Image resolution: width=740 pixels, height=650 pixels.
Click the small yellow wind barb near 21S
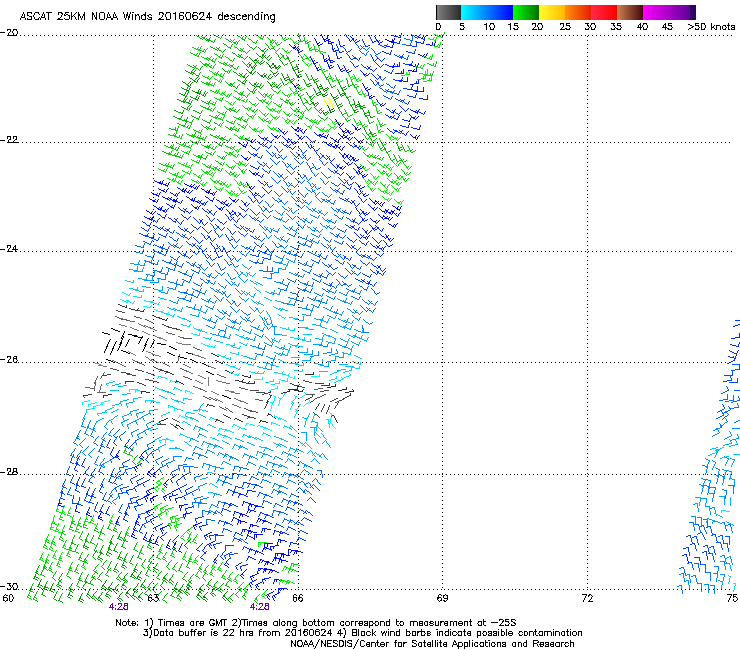coord(329,102)
